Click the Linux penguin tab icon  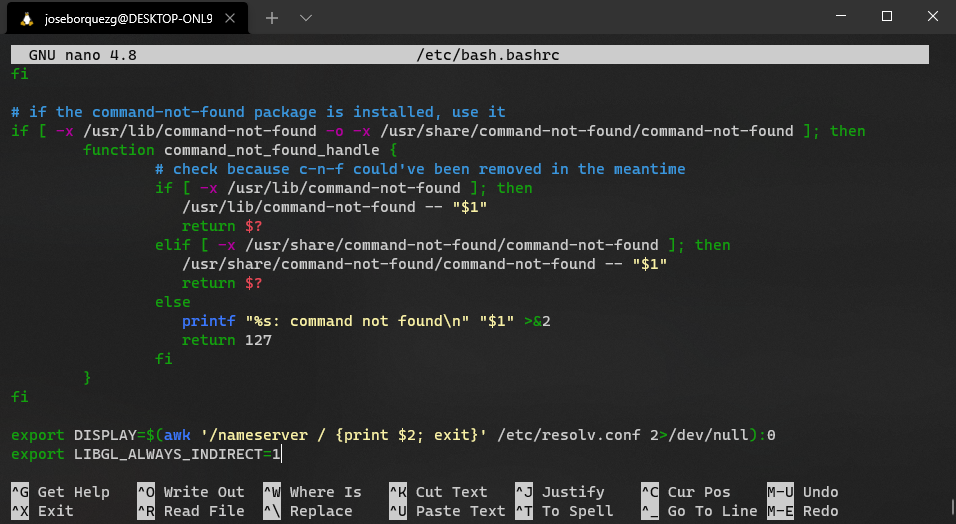click(x=26, y=19)
